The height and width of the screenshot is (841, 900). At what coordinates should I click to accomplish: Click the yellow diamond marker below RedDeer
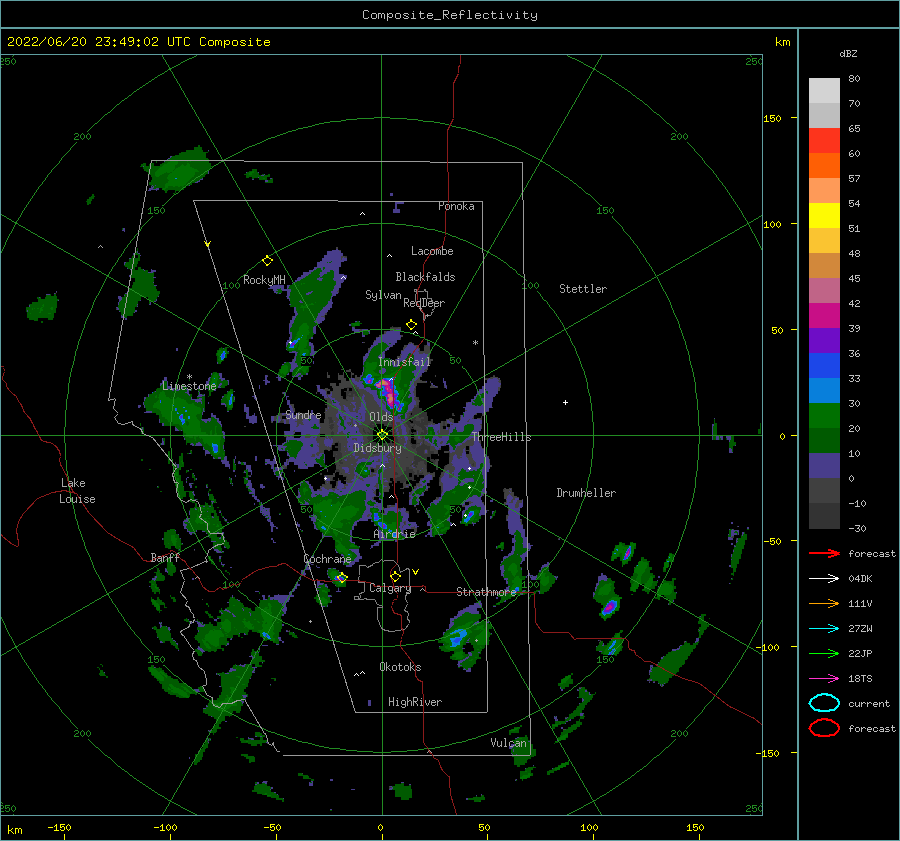[x=412, y=325]
